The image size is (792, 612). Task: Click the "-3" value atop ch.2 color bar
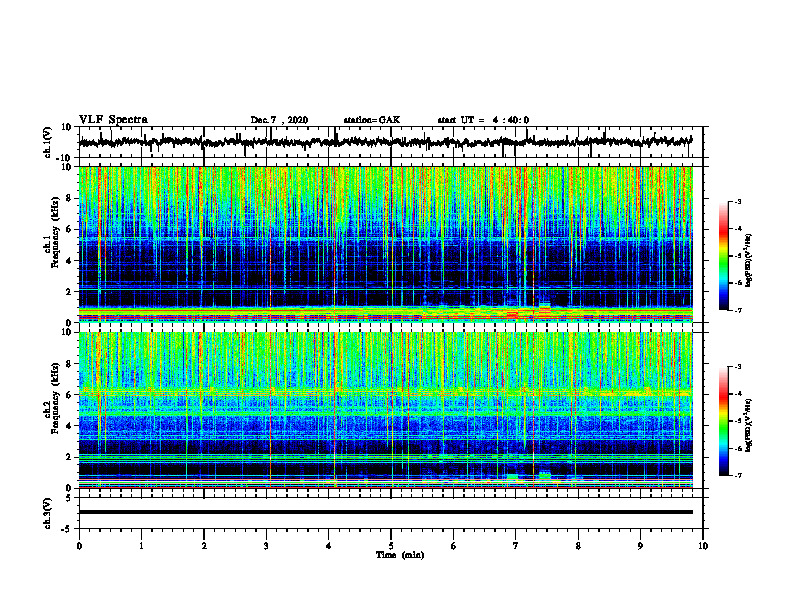pos(737,367)
